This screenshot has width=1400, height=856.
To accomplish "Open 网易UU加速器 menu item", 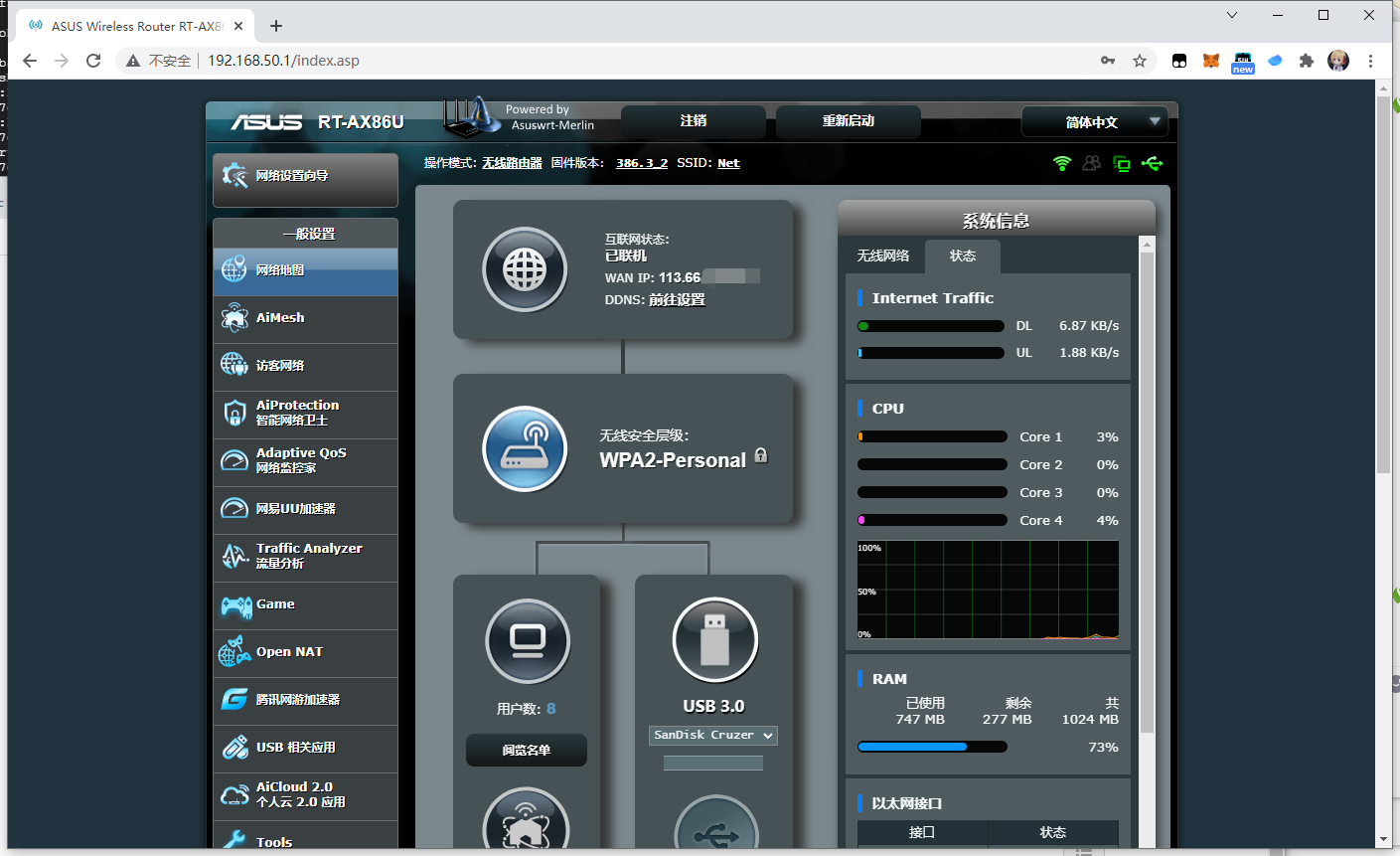I will tap(305, 510).
